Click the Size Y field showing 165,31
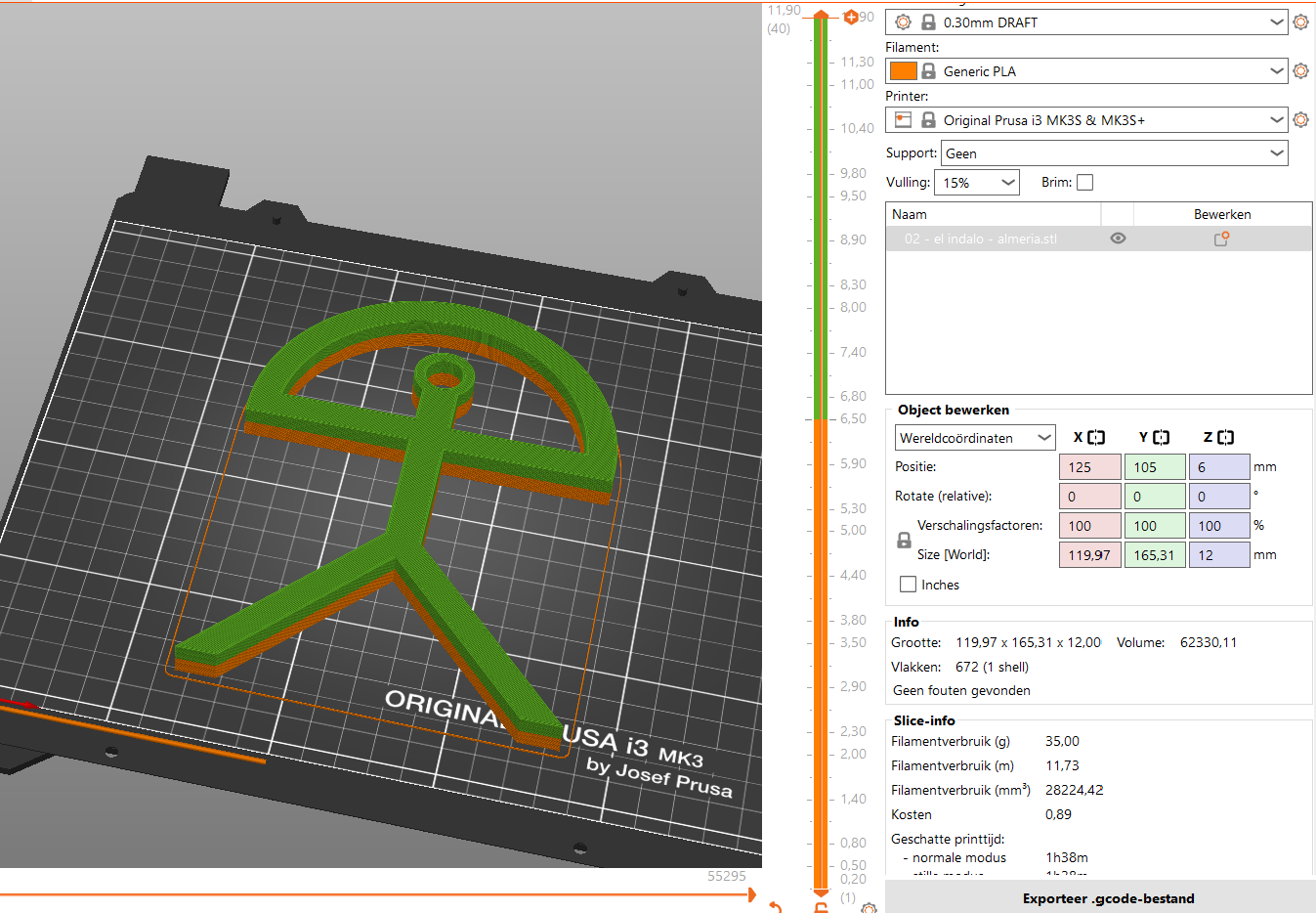The image size is (1316, 913). point(1155,555)
